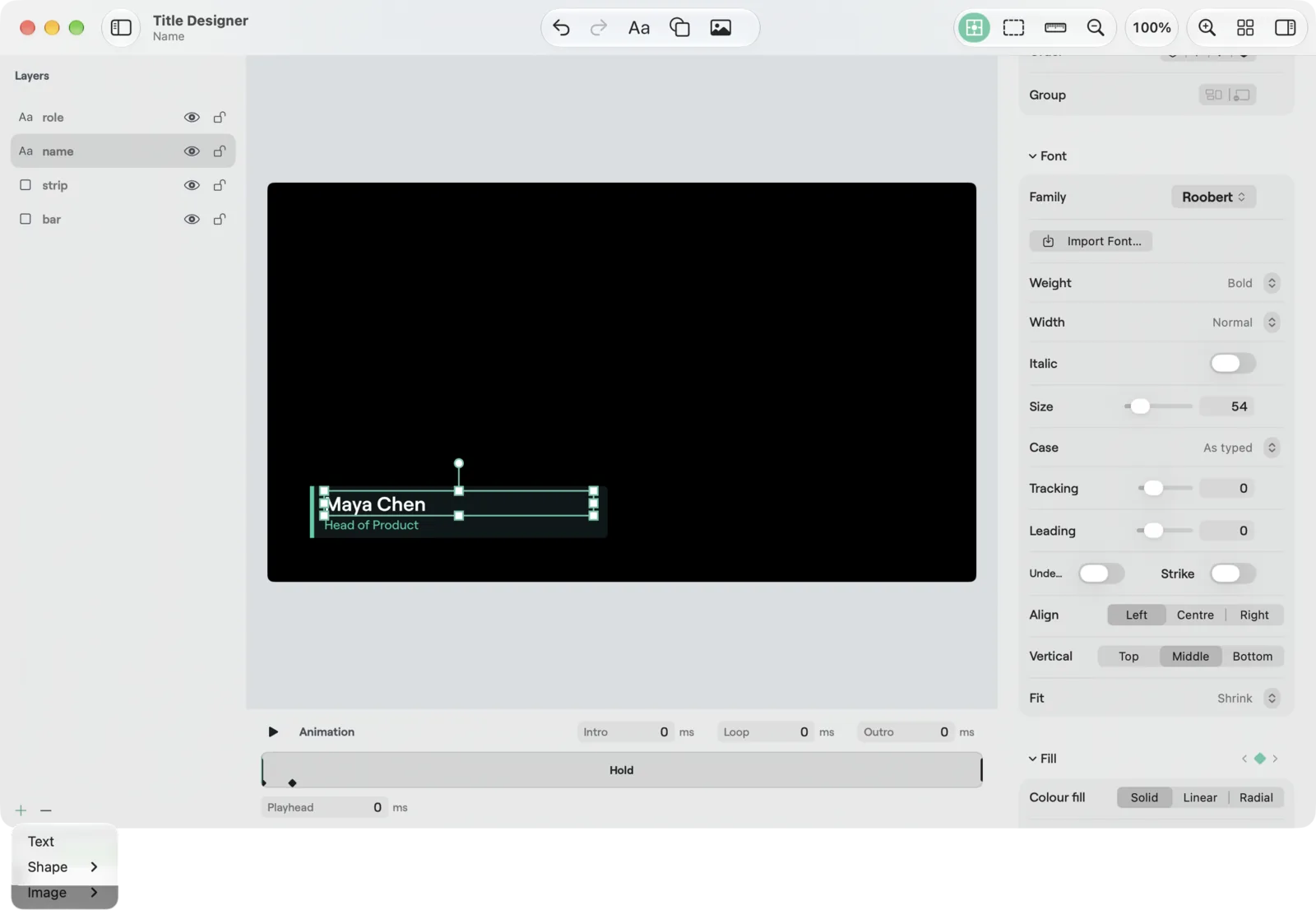
Task: Open the Shape submenu in add-layer menu
Action: tap(64, 867)
